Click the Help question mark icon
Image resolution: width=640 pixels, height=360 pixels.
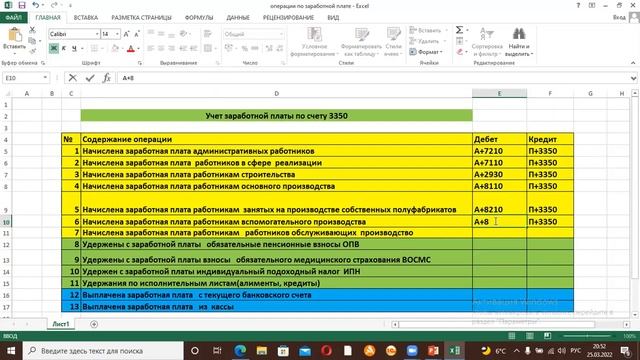(578, 5)
